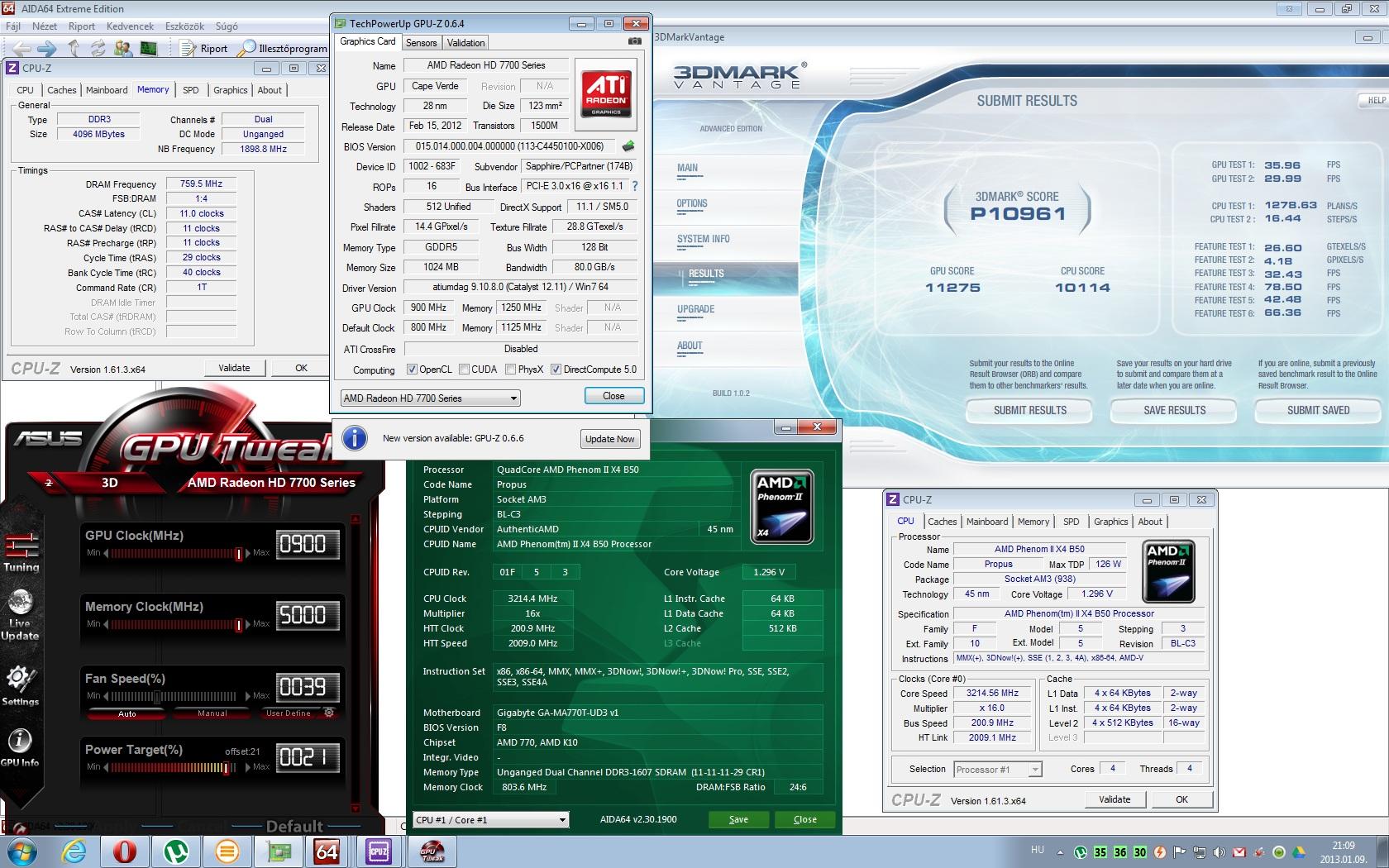The width and height of the screenshot is (1389, 868).
Task: Open the Fájl menu in AIDA64
Action: click(12, 26)
